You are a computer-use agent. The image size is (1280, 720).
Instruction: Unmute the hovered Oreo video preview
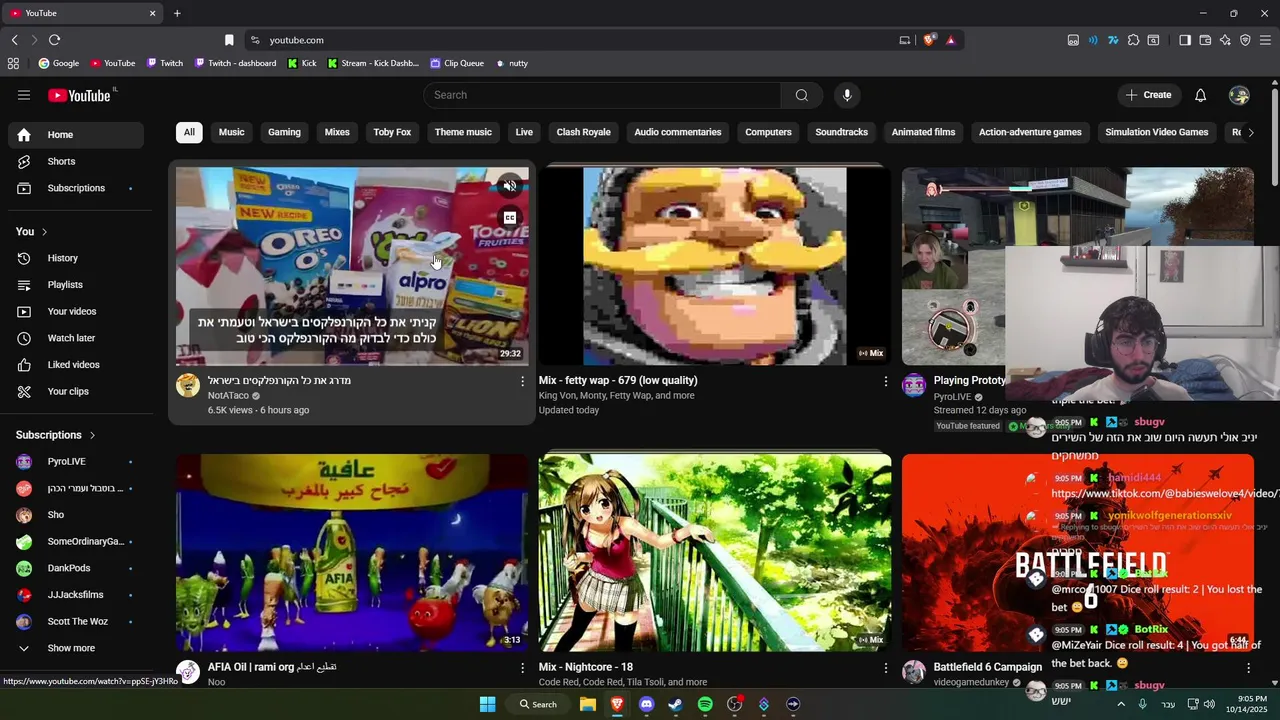click(510, 186)
